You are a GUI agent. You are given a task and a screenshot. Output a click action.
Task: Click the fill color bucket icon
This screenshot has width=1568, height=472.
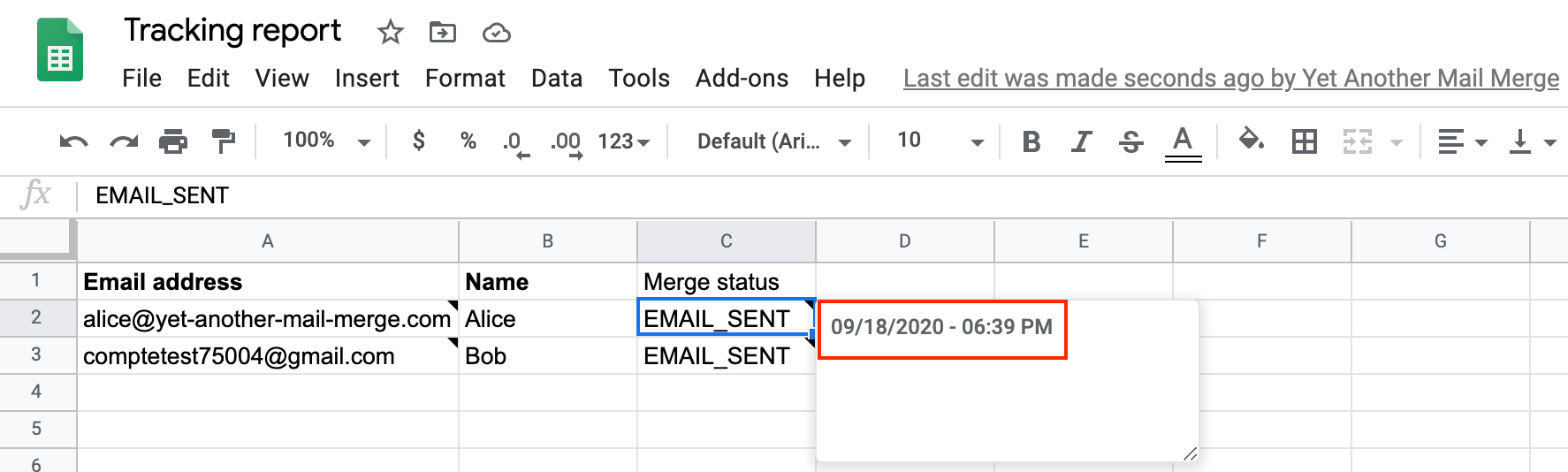pyautogui.click(x=1251, y=140)
